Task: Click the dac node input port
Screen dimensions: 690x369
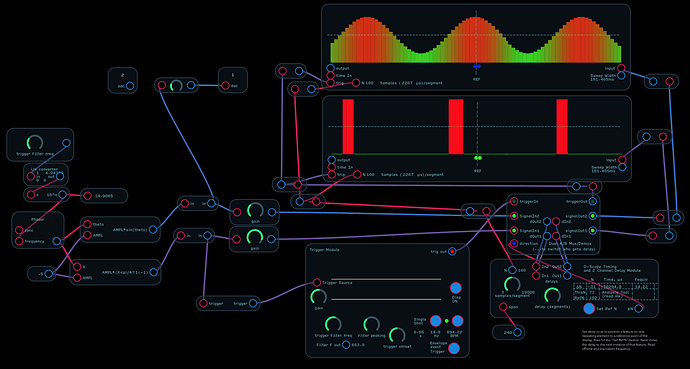Action: (225, 86)
